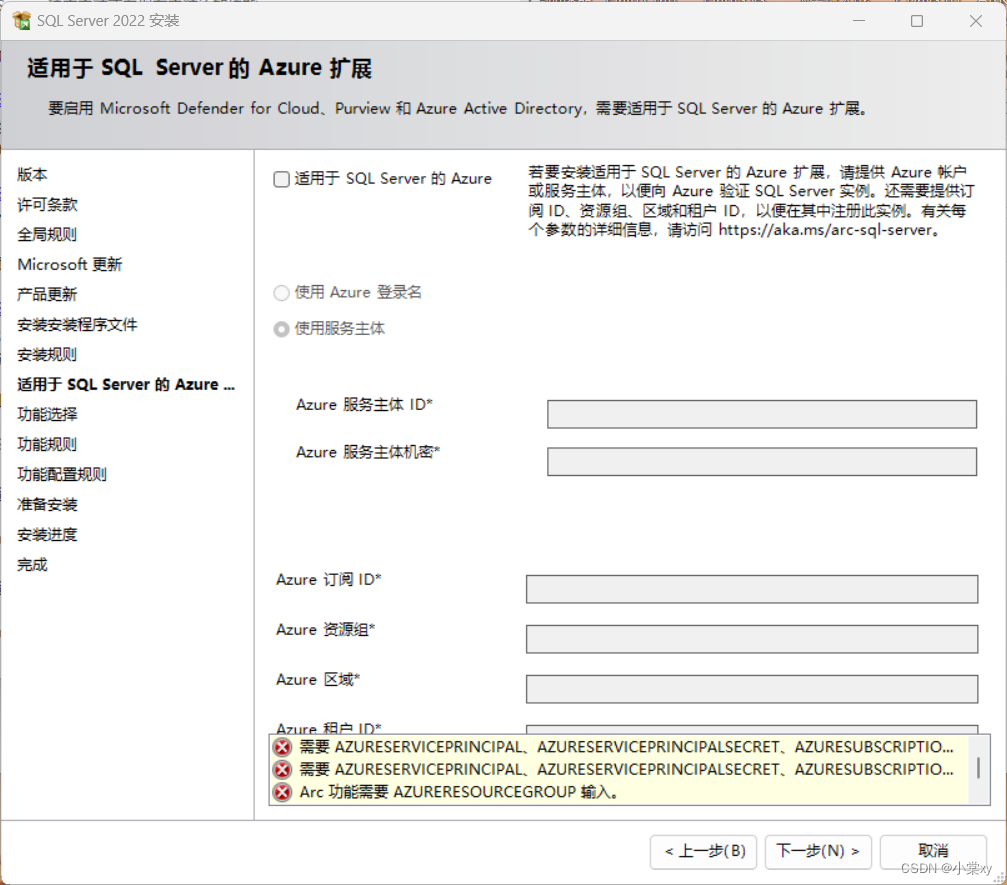The width and height of the screenshot is (1007, 885).
Task: Click the Azure 订阅 ID input field
Action: click(x=751, y=589)
